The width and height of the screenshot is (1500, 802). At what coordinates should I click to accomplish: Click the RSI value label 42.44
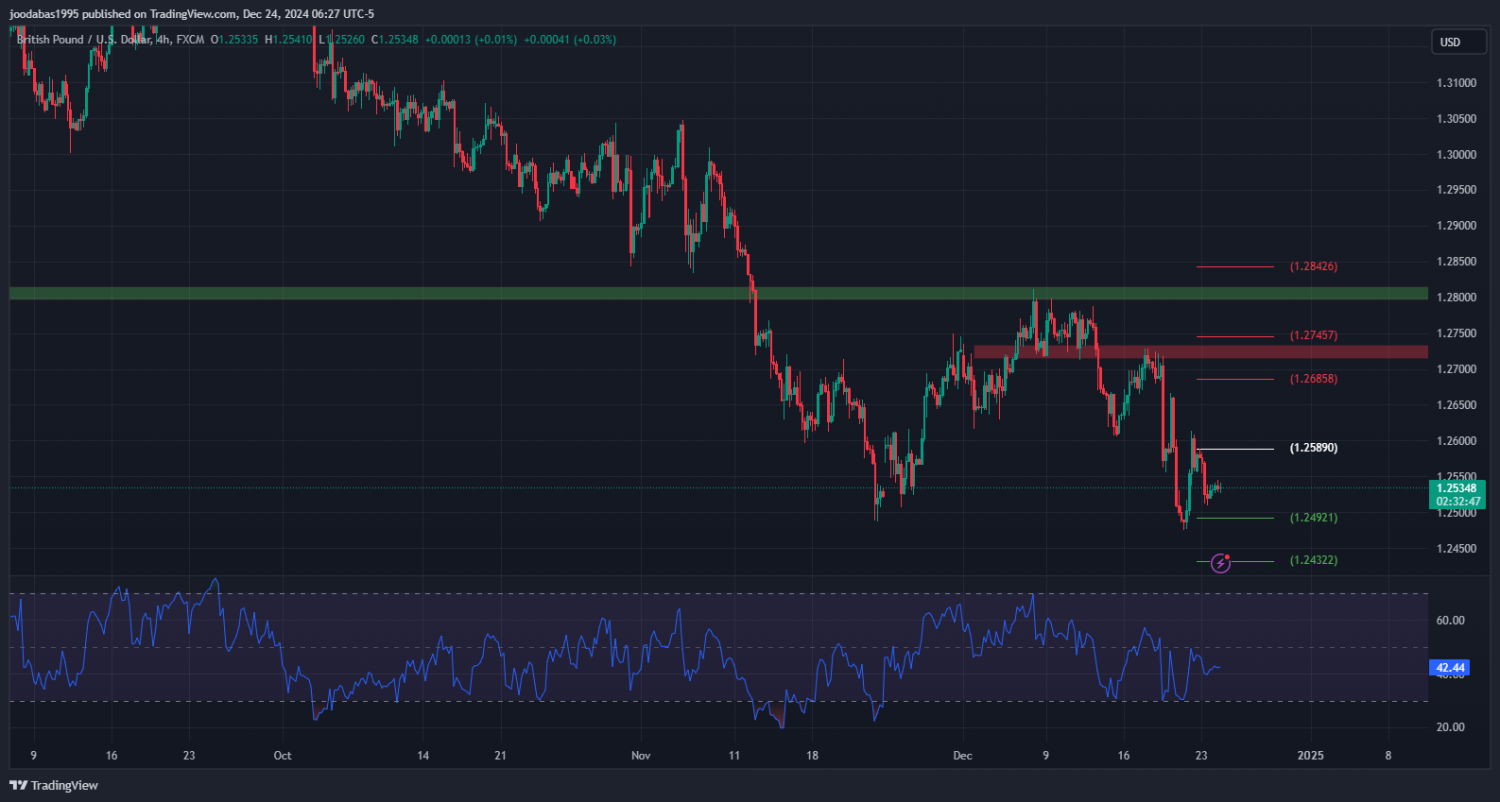1449,667
